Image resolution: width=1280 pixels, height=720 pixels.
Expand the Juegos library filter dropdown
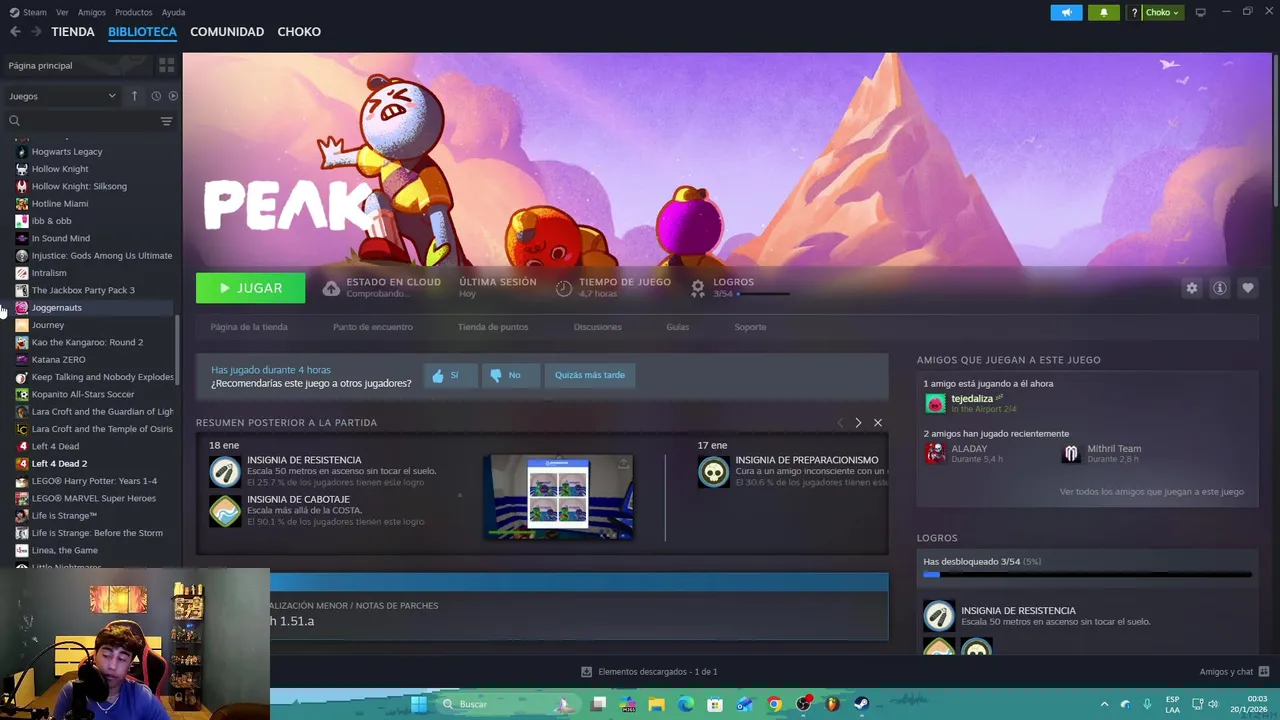coord(62,96)
